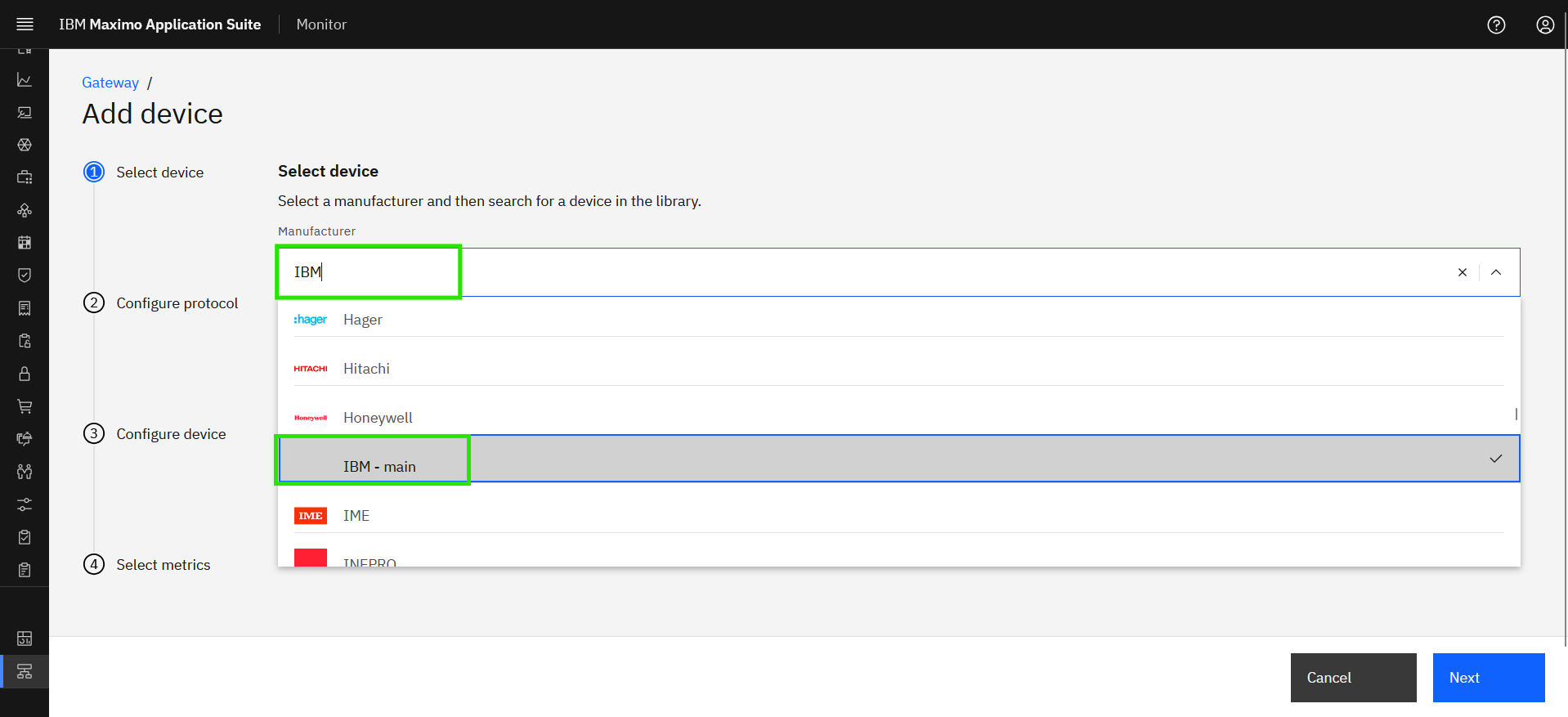Open the user profile icon
Image resolution: width=1568 pixels, height=717 pixels.
pos(1545,25)
